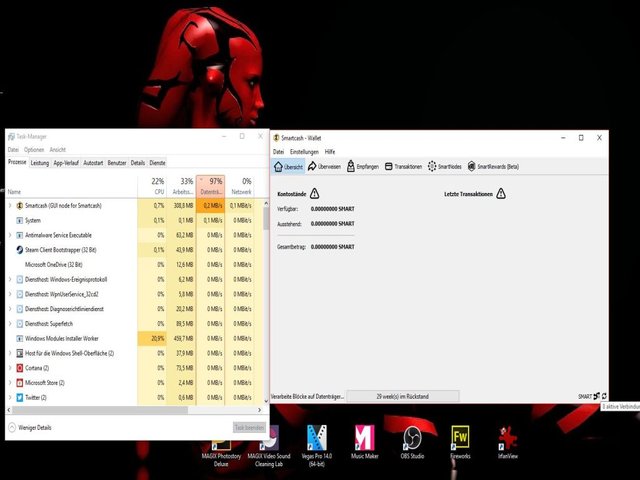Viewport: 640px width, 480px height.
Task: Sort processes by Arbeitsspeicher column
Action: point(181,186)
